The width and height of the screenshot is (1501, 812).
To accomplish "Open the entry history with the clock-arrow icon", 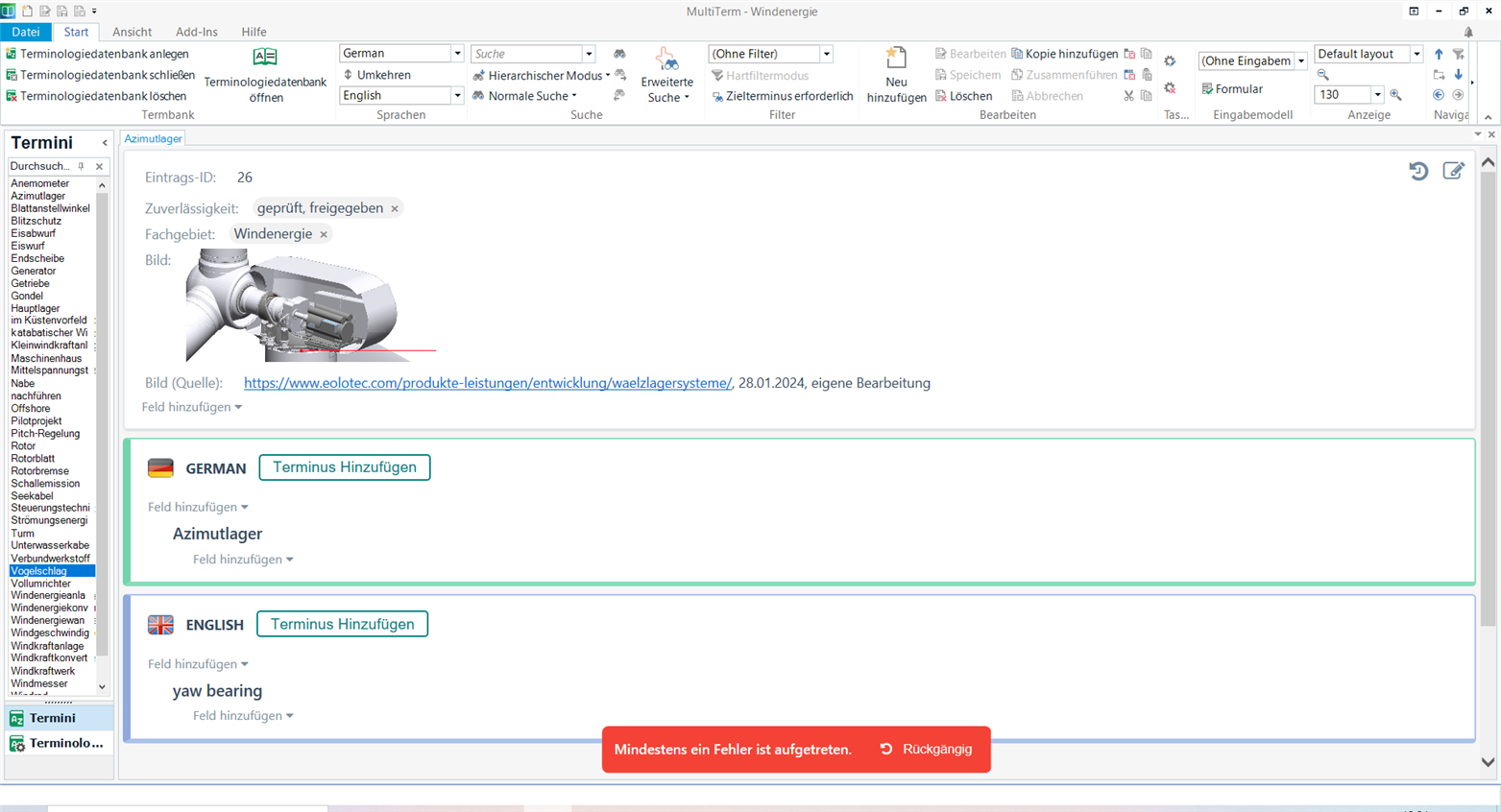I will click(1418, 171).
